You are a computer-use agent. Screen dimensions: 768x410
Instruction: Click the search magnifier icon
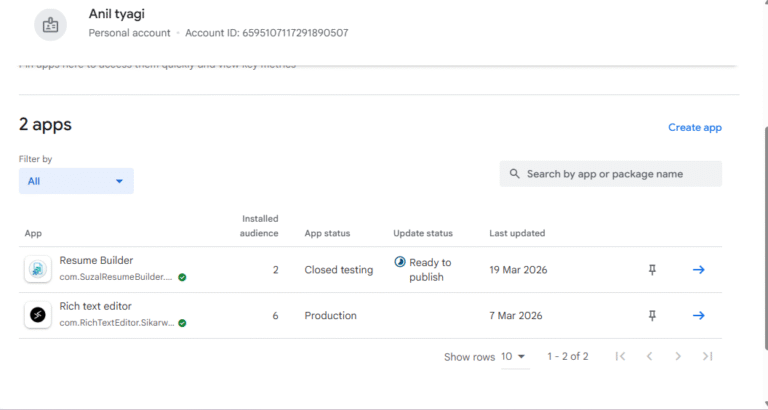[x=514, y=174]
